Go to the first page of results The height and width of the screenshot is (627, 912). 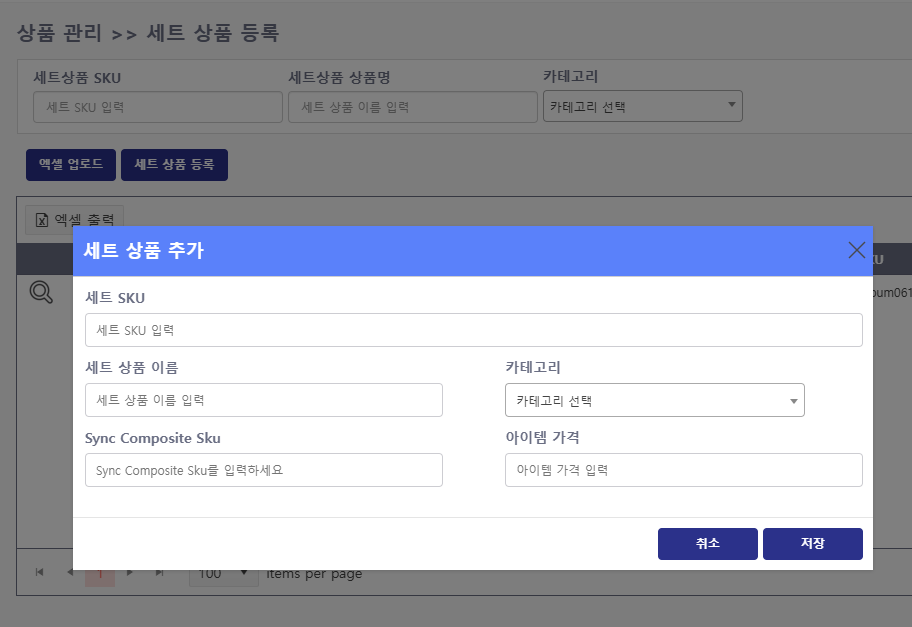click(x=40, y=573)
